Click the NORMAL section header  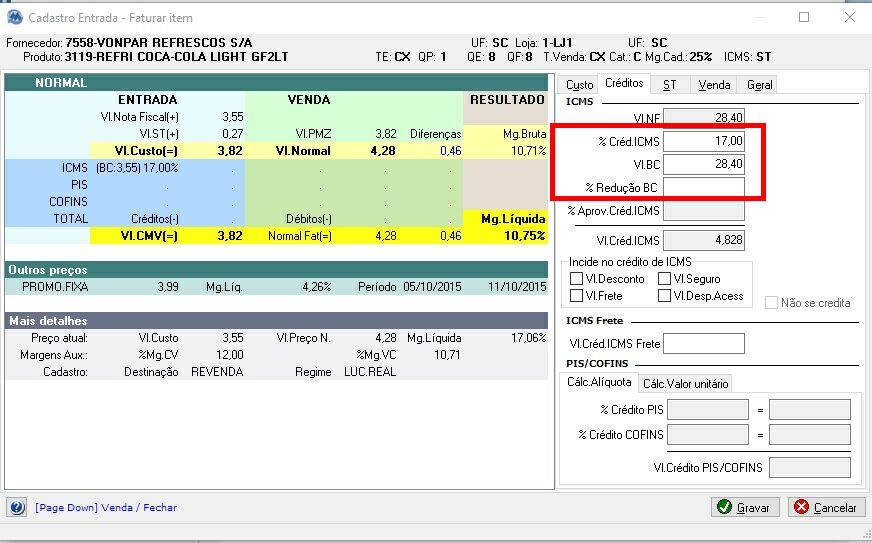pos(276,82)
